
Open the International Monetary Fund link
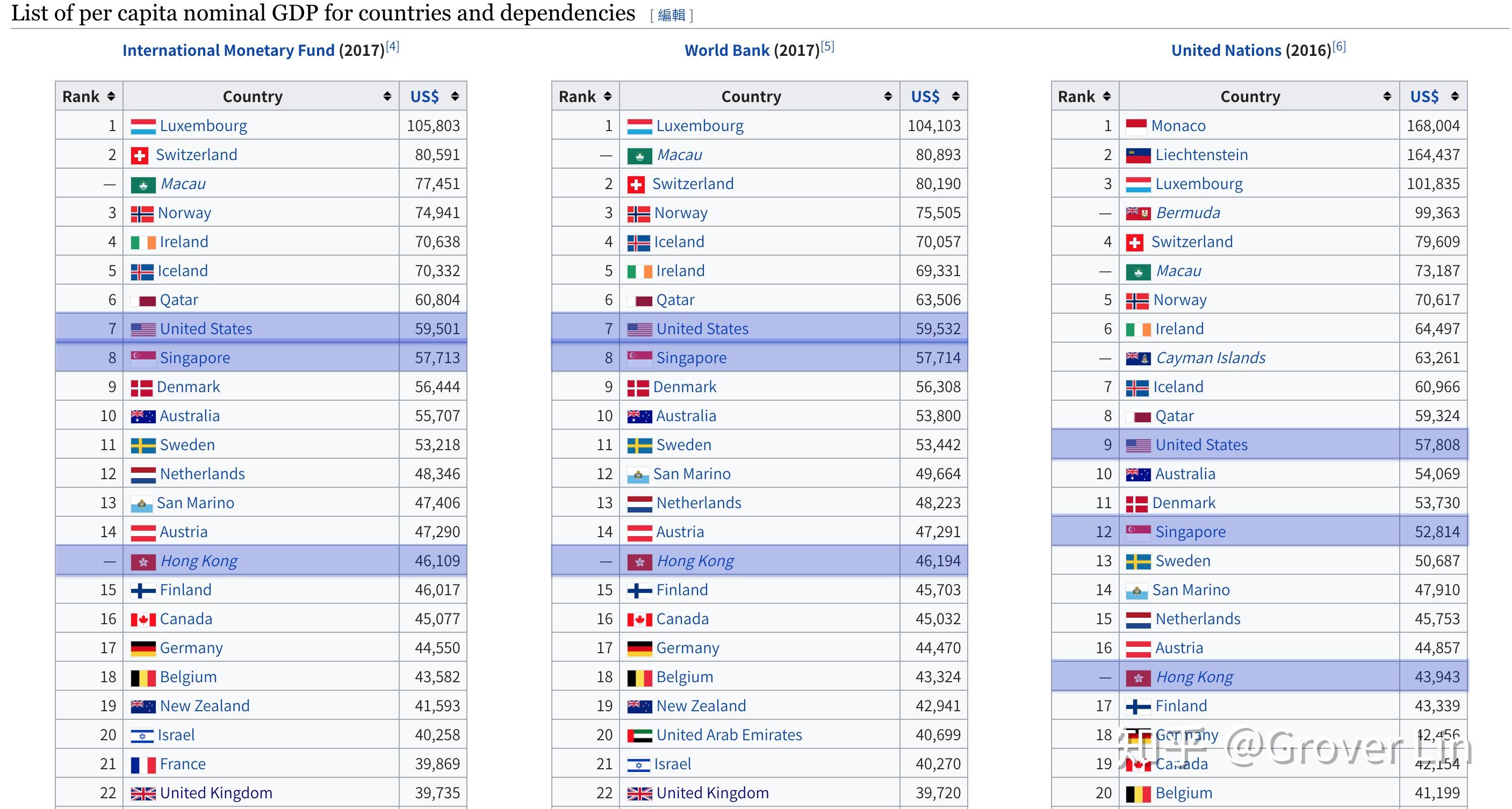coord(228,50)
